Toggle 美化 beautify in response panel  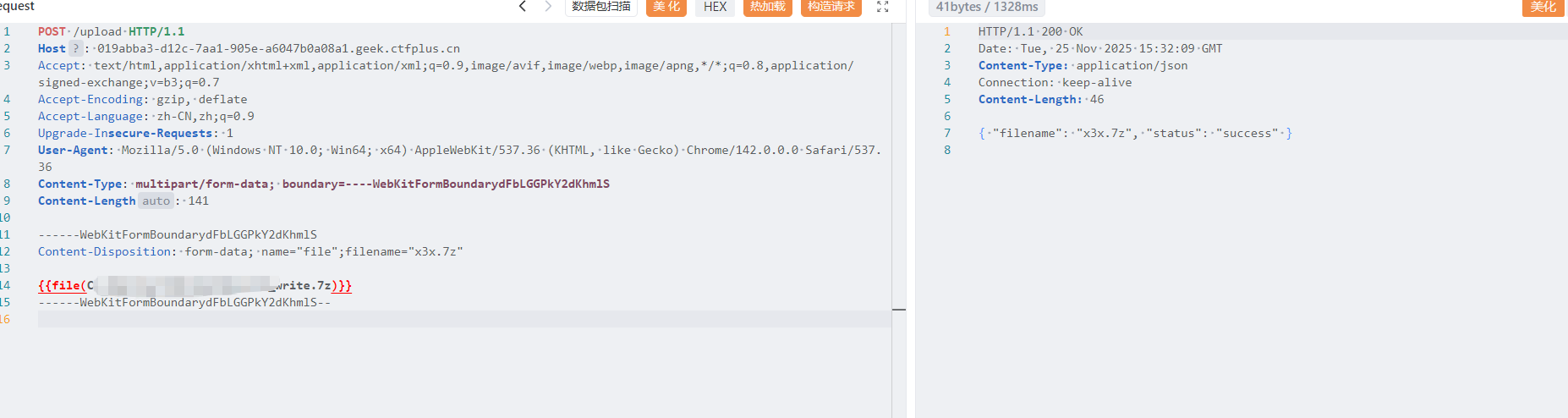1543,7
